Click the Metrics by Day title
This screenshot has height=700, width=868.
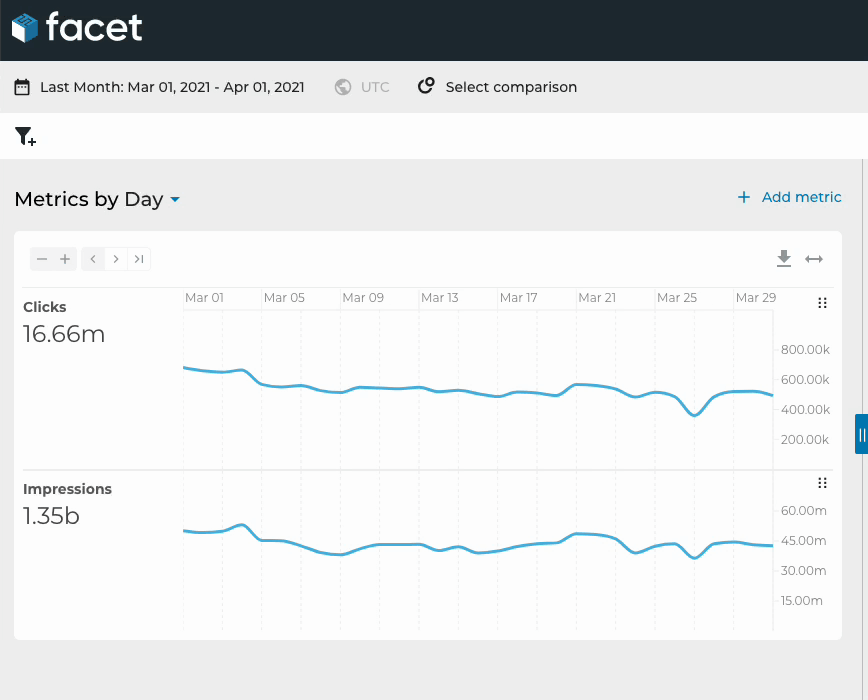pos(89,199)
